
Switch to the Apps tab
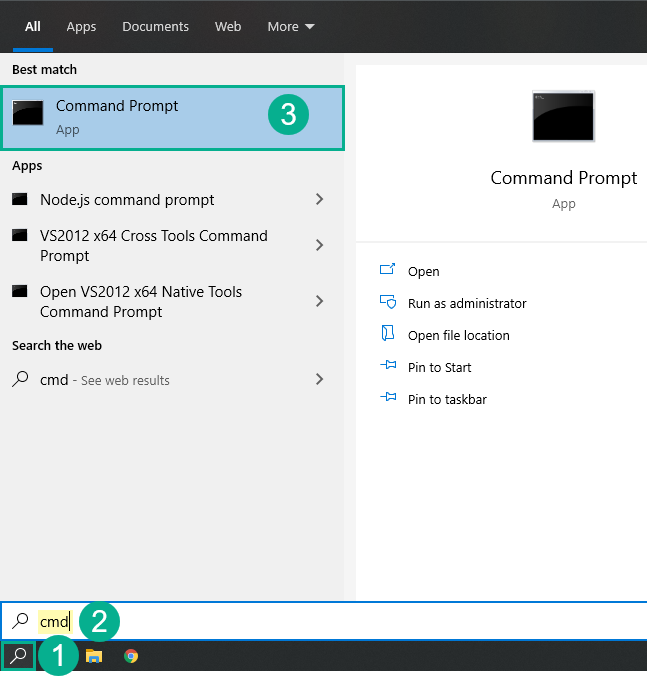click(x=81, y=27)
